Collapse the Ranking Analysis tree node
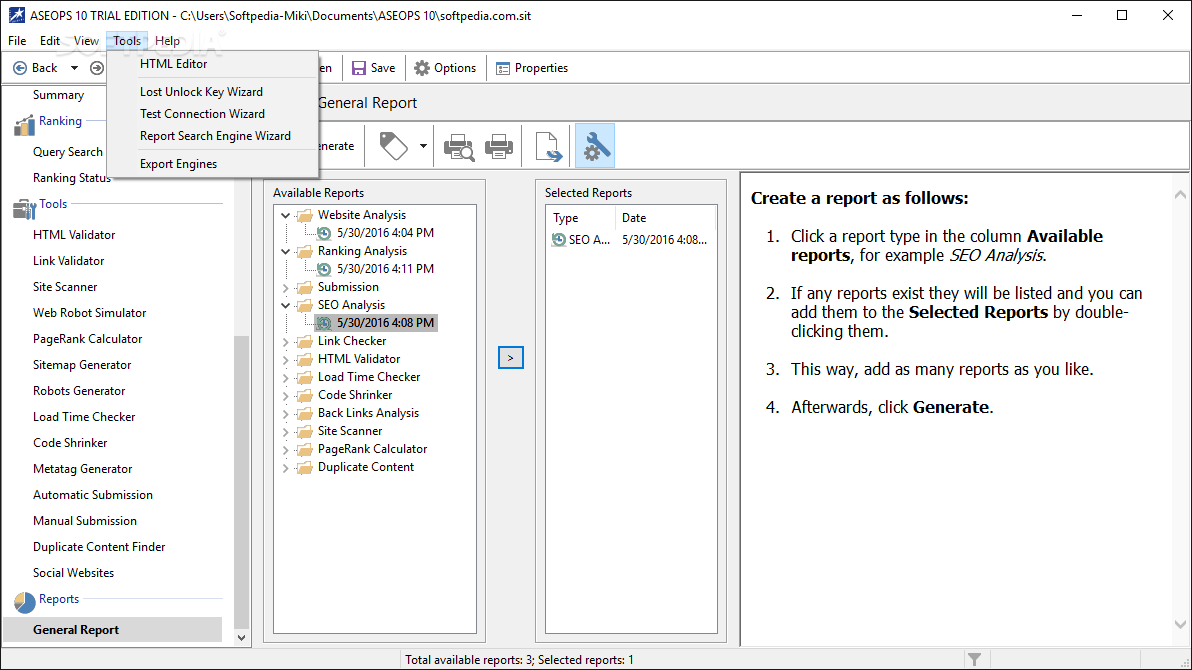The image size is (1192, 670). click(286, 252)
